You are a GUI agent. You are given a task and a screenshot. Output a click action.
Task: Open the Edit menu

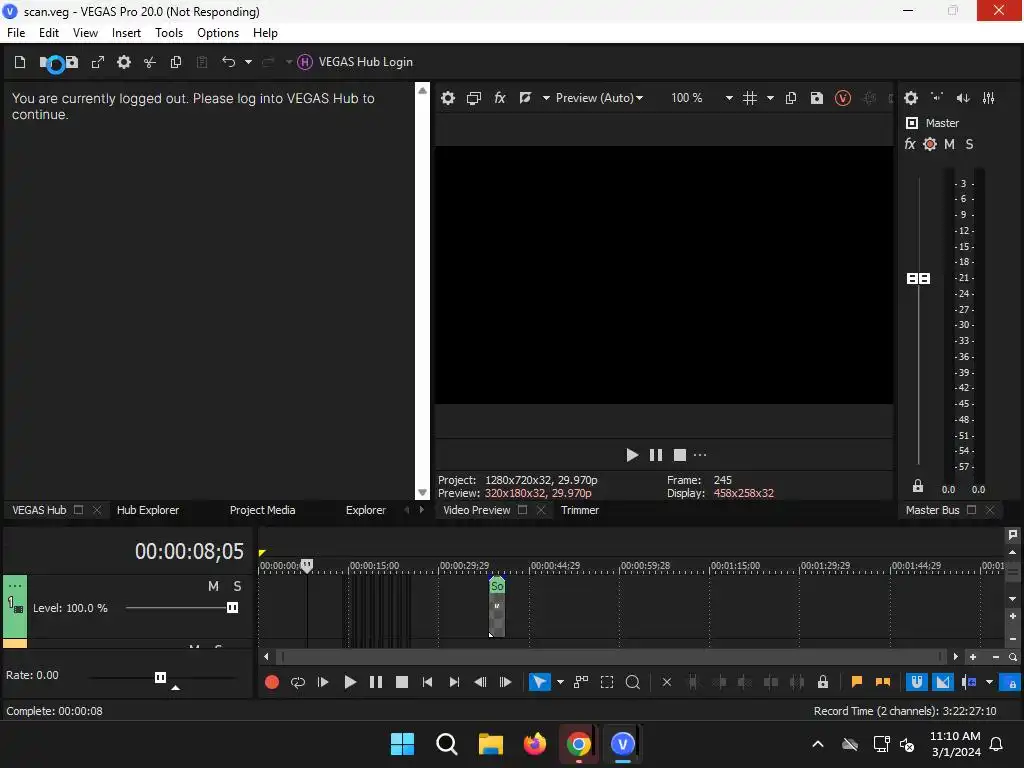click(x=49, y=33)
